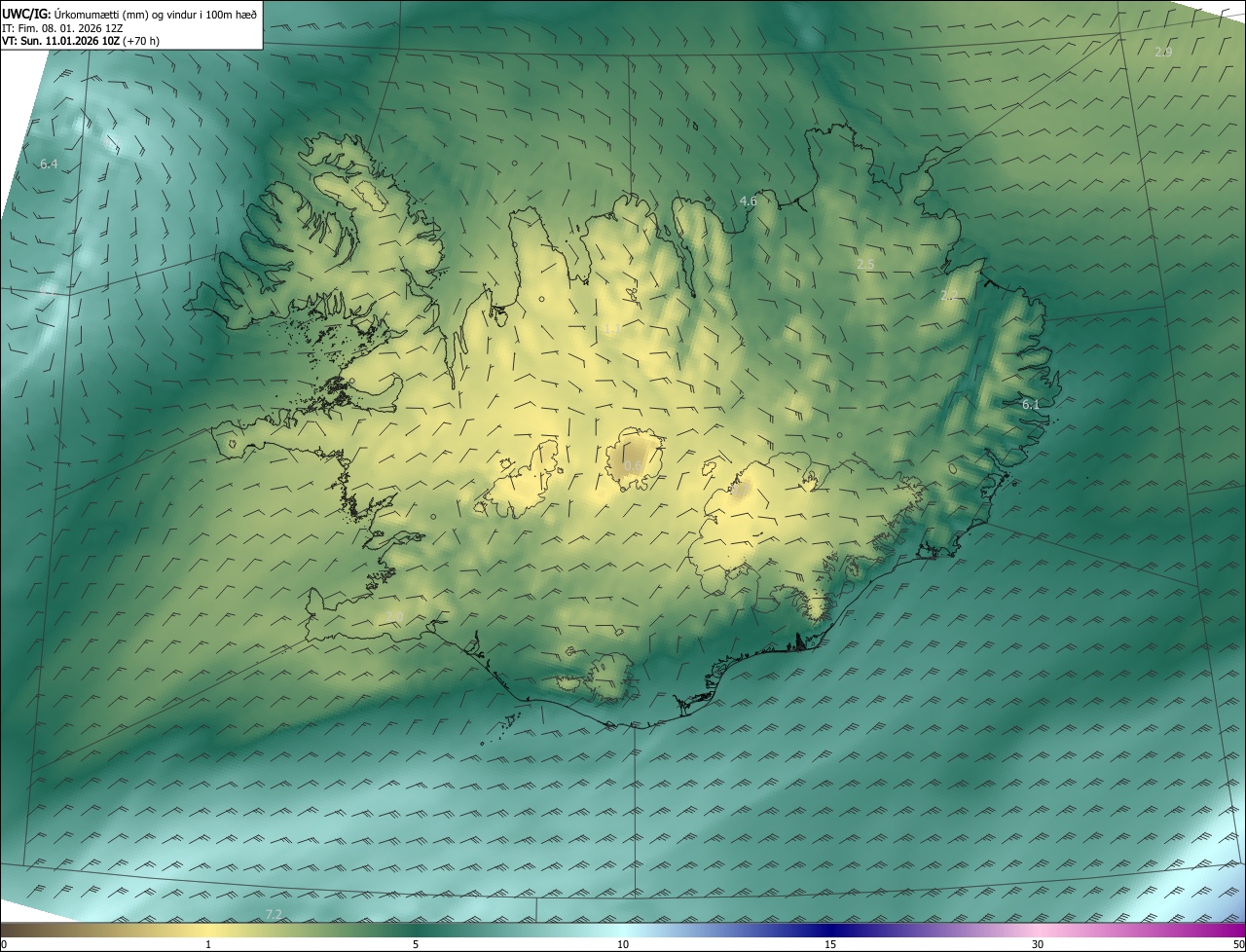Screen dimensions: 1246x952
Task: Select the 10 tick on the colour scale
Action: (x=623, y=944)
